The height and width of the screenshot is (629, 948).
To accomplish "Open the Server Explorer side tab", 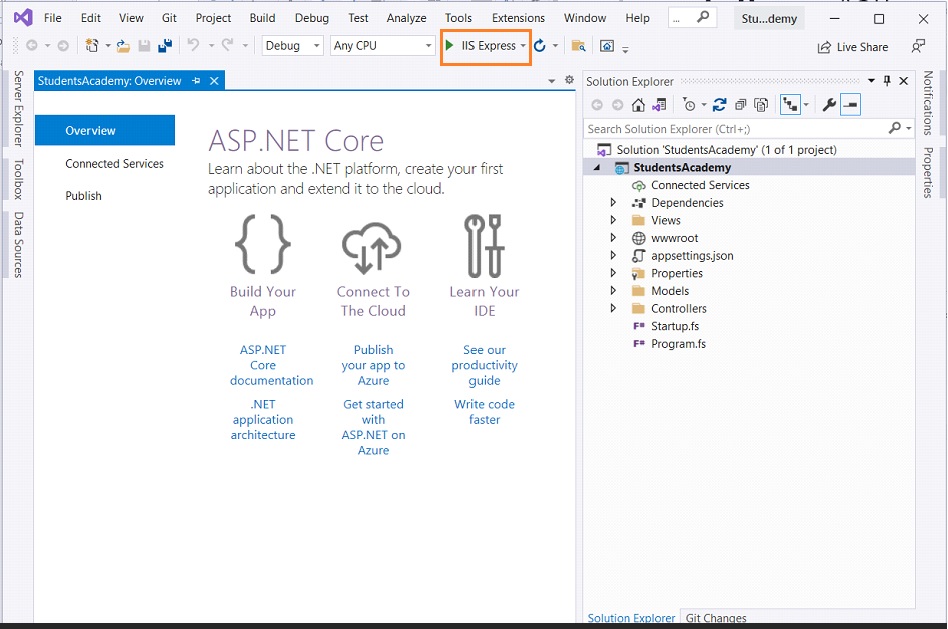I will pyautogui.click(x=19, y=109).
